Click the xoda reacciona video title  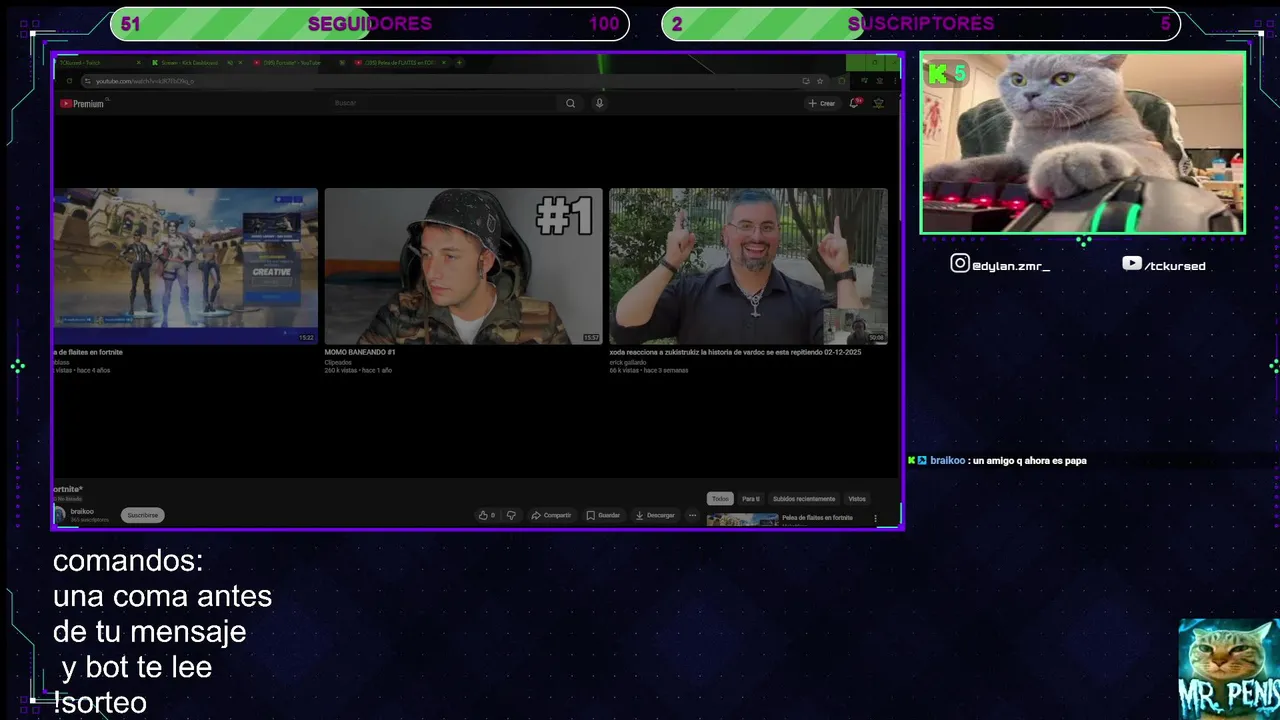735,352
